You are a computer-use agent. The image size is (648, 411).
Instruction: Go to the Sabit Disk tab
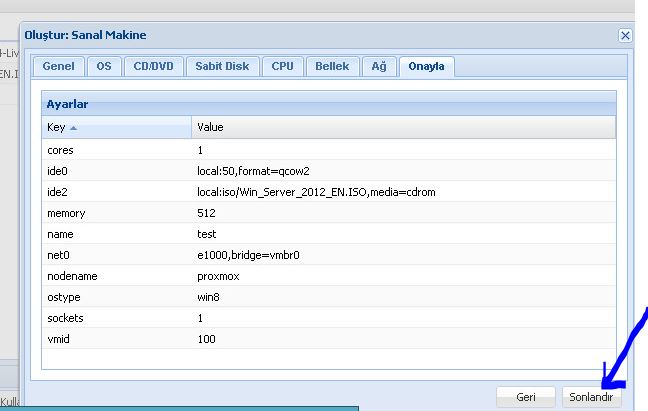(x=222, y=67)
